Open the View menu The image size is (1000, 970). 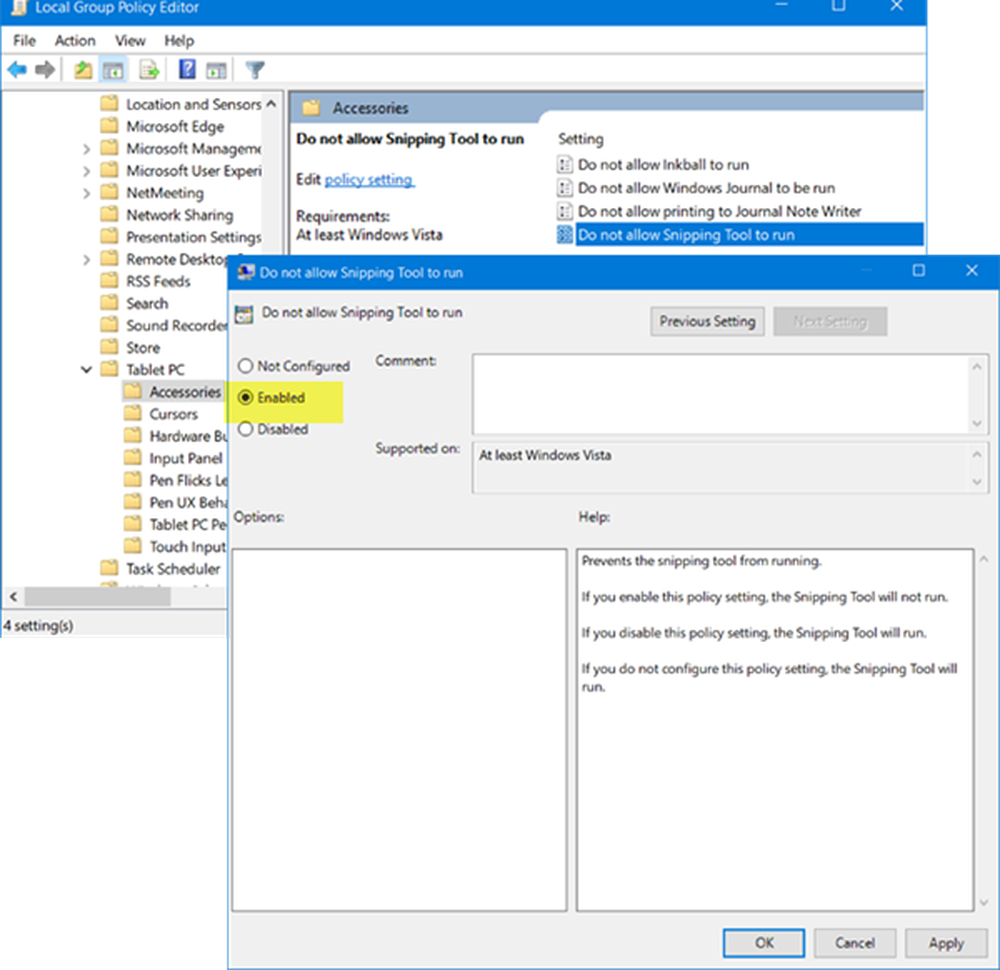[130, 41]
